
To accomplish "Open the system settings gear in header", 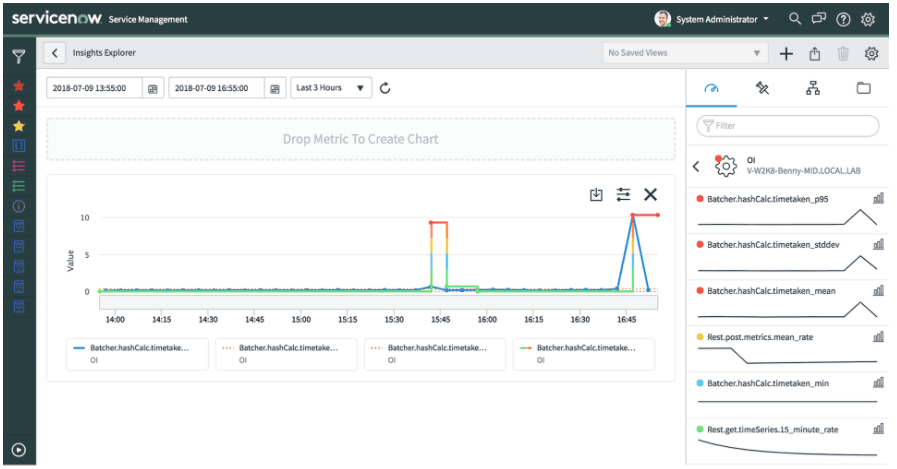I will coord(868,19).
